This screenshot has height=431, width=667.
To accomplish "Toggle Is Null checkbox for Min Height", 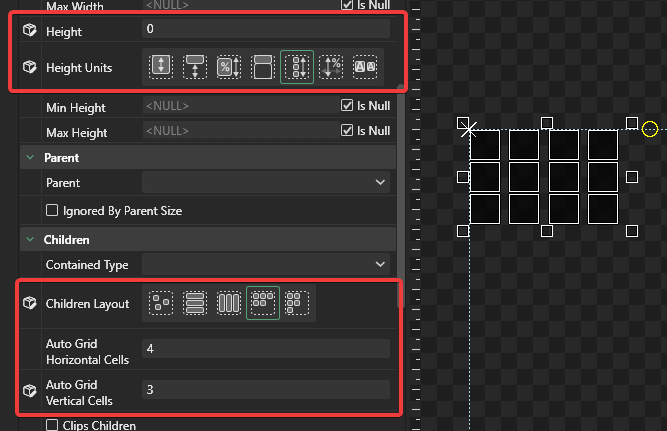I will (347, 105).
